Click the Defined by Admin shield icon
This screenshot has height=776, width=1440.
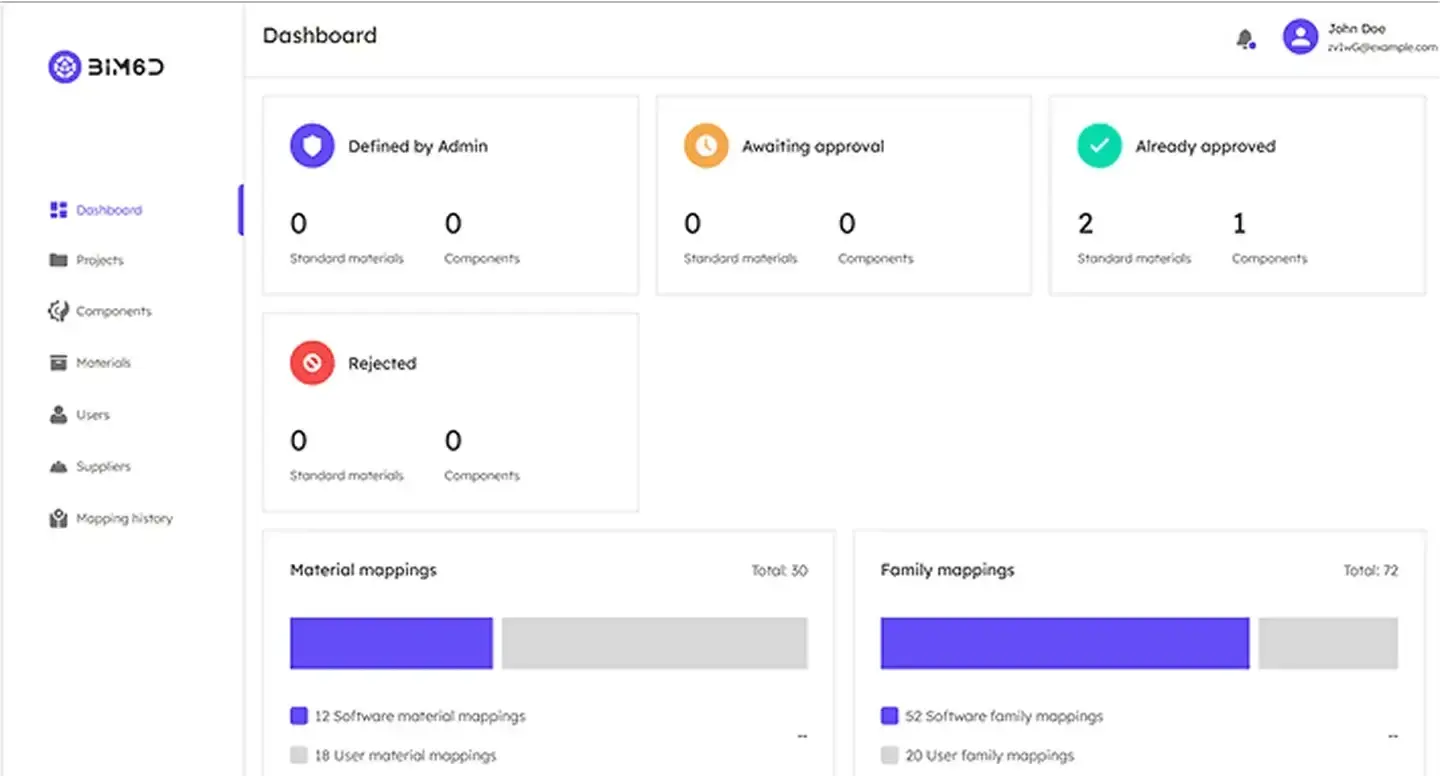coord(312,146)
